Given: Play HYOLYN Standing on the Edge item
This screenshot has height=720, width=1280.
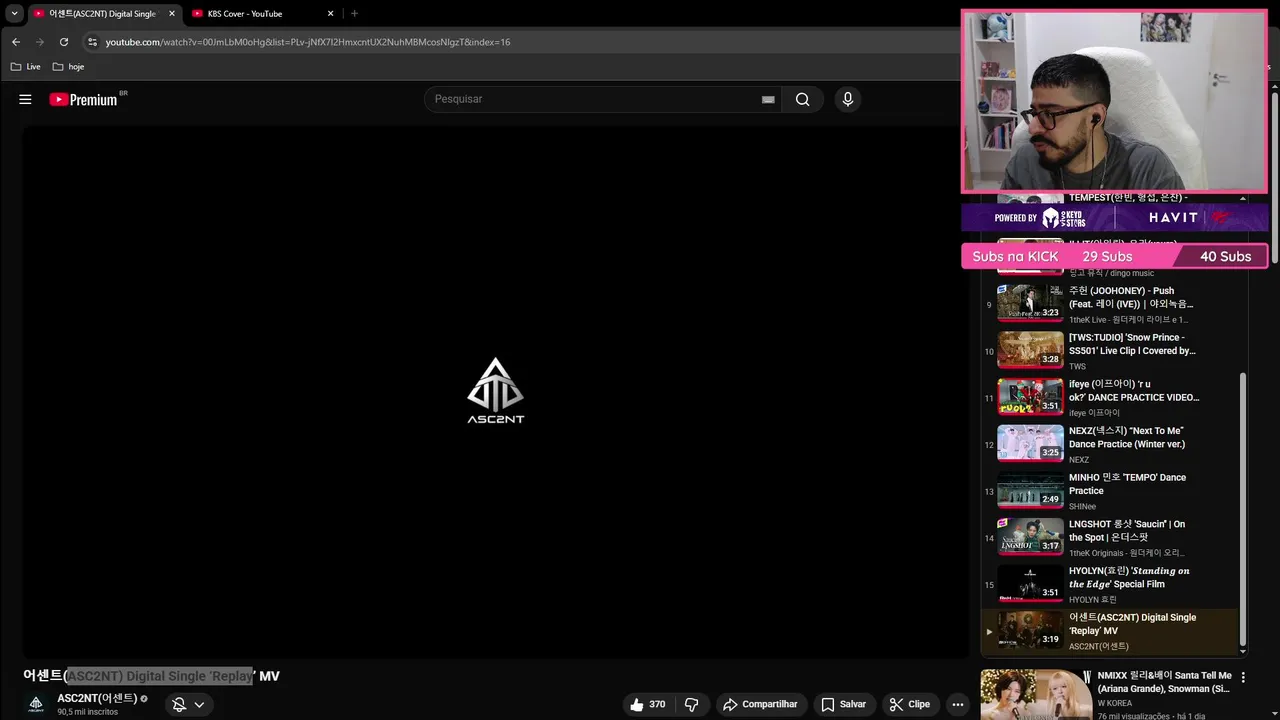Looking at the screenshot, I should tap(1110, 584).
